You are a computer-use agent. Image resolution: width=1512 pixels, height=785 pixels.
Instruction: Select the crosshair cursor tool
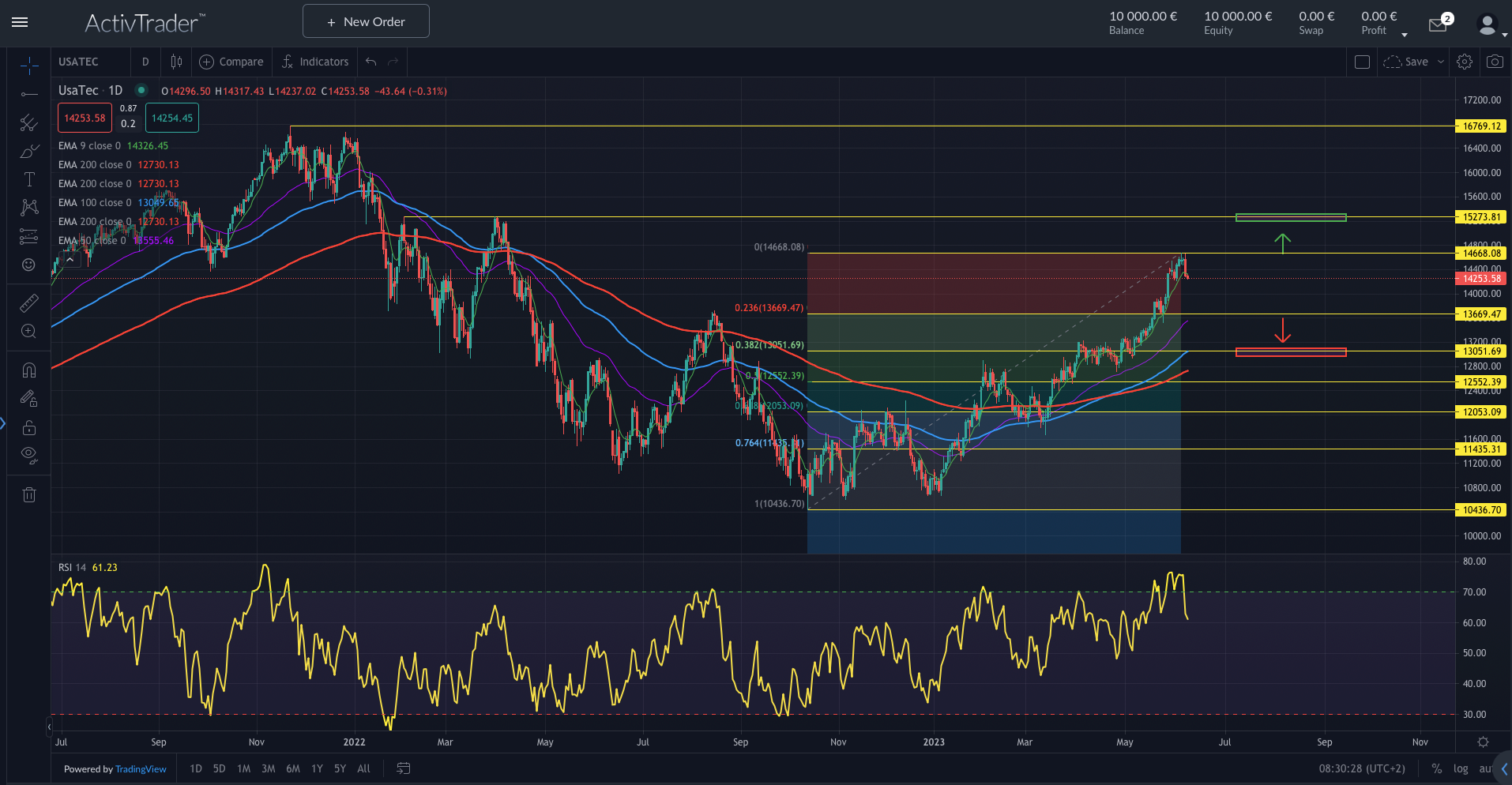pyautogui.click(x=28, y=66)
